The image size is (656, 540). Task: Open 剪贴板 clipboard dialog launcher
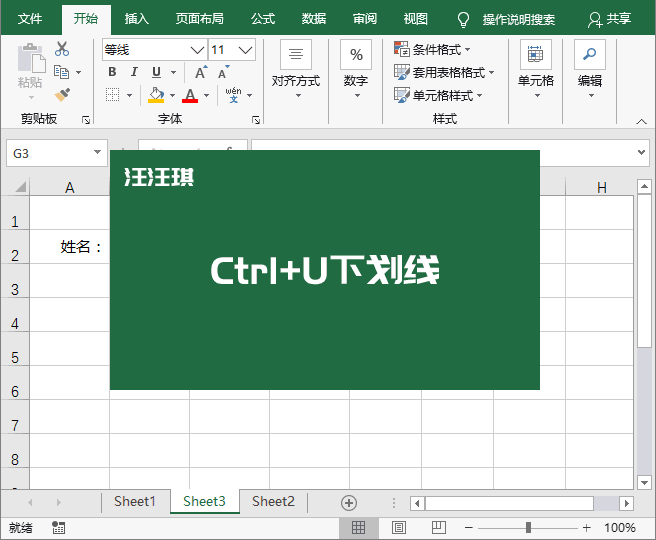click(x=86, y=120)
